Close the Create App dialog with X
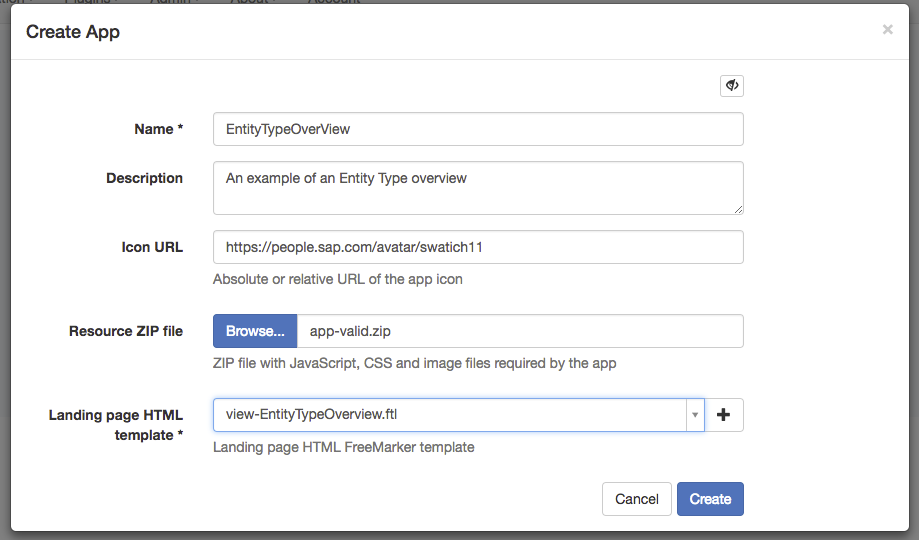Viewport: 919px width, 540px height. 887,30
